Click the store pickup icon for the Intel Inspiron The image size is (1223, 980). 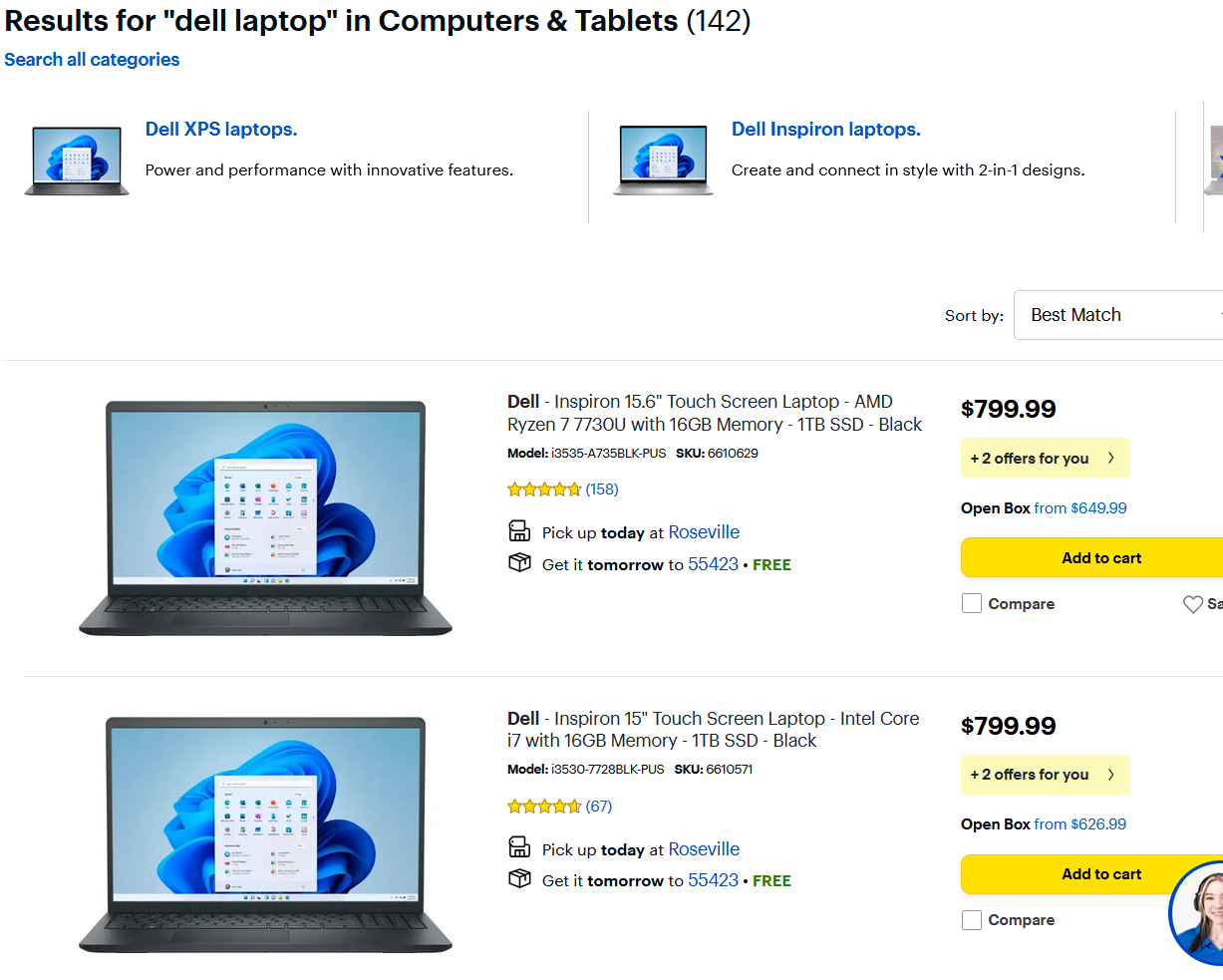point(519,848)
